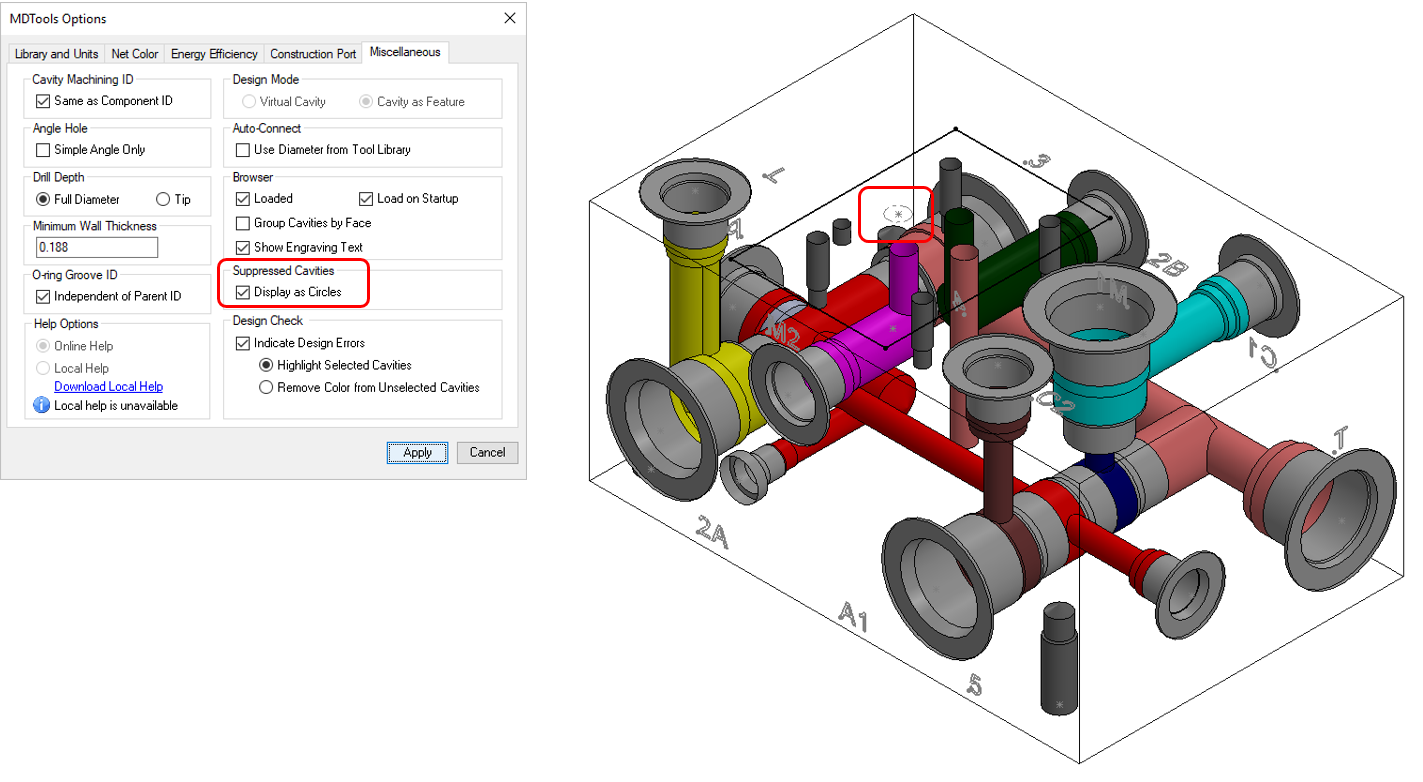This screenshot has height=782, width=1423.
Task: Click the engraved A1 text on the block
Action: (852, 616)
